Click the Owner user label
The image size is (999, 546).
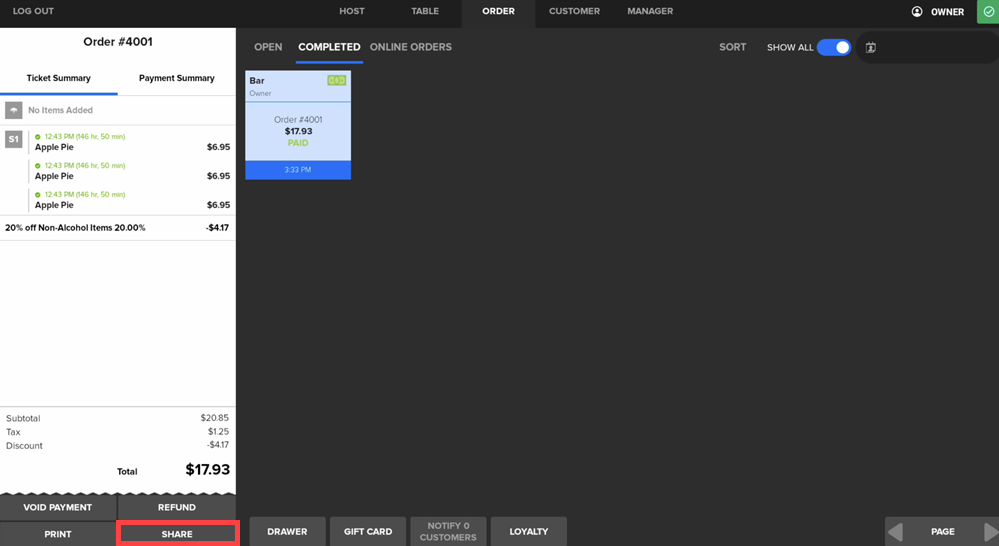947,11
